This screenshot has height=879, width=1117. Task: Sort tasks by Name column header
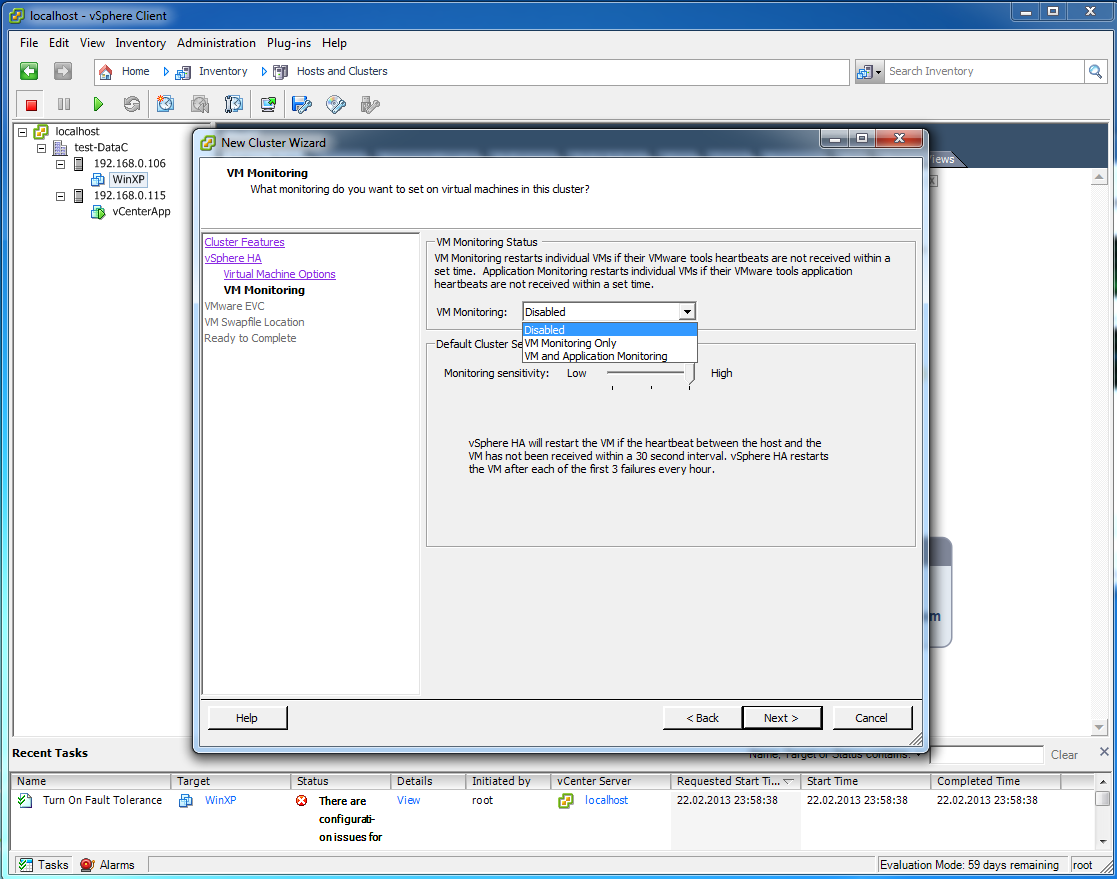coord(90,781)
